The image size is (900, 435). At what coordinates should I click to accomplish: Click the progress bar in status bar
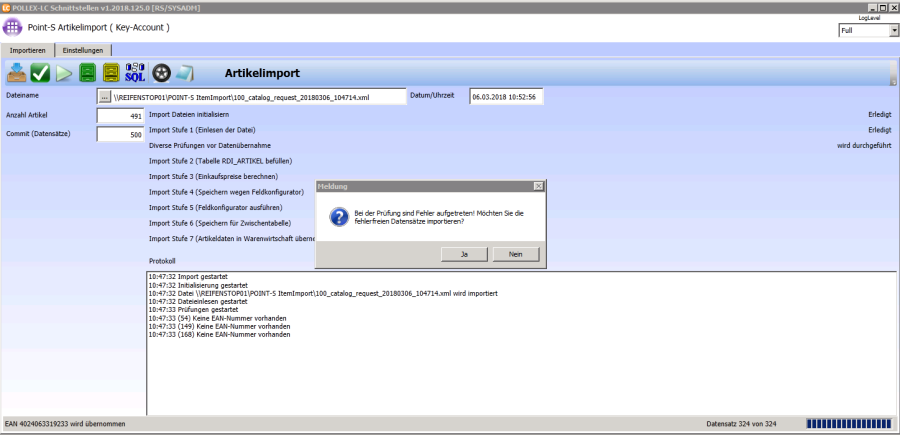(x=846, y=423)
